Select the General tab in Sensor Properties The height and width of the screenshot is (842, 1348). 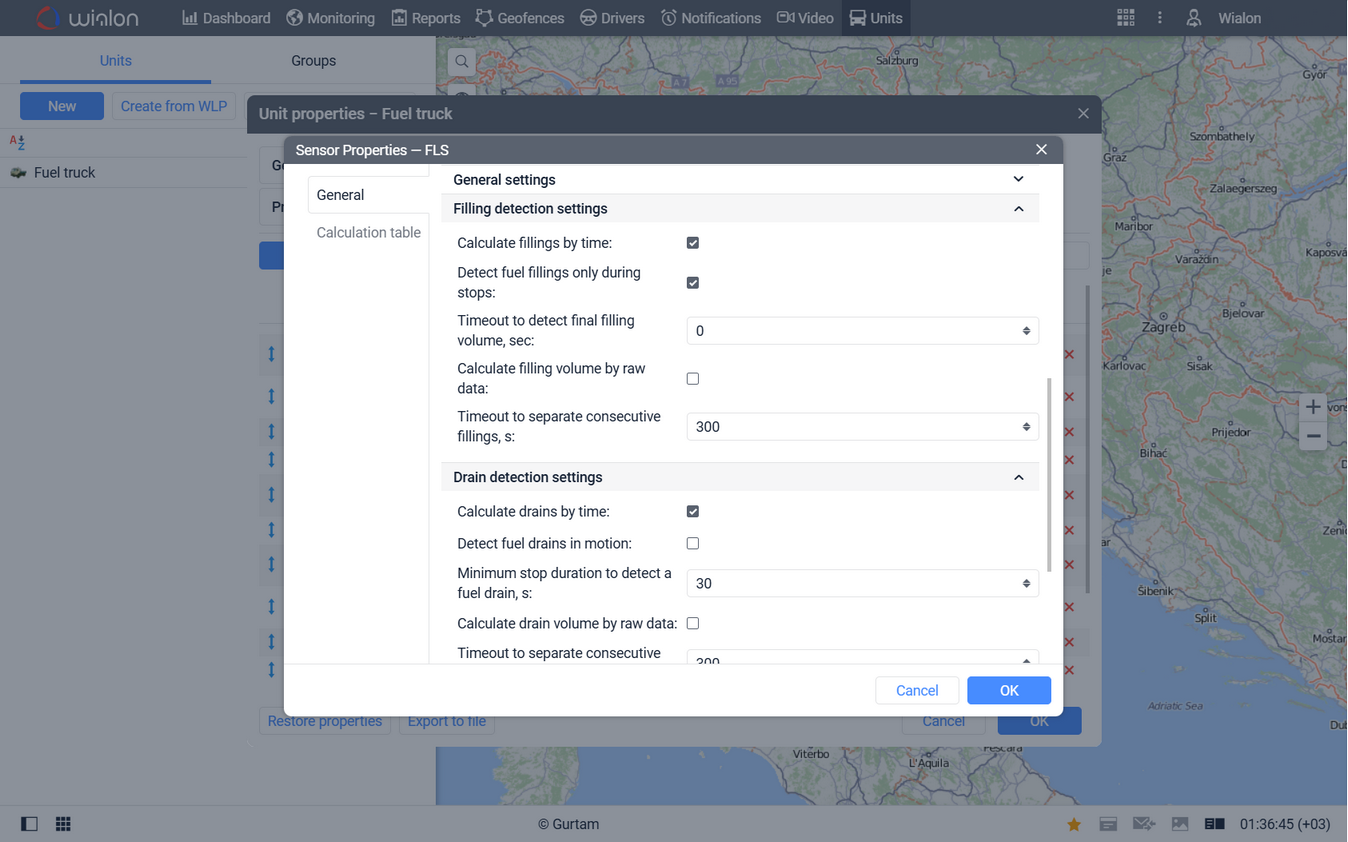pyautogui.click(x=368, y=195)
